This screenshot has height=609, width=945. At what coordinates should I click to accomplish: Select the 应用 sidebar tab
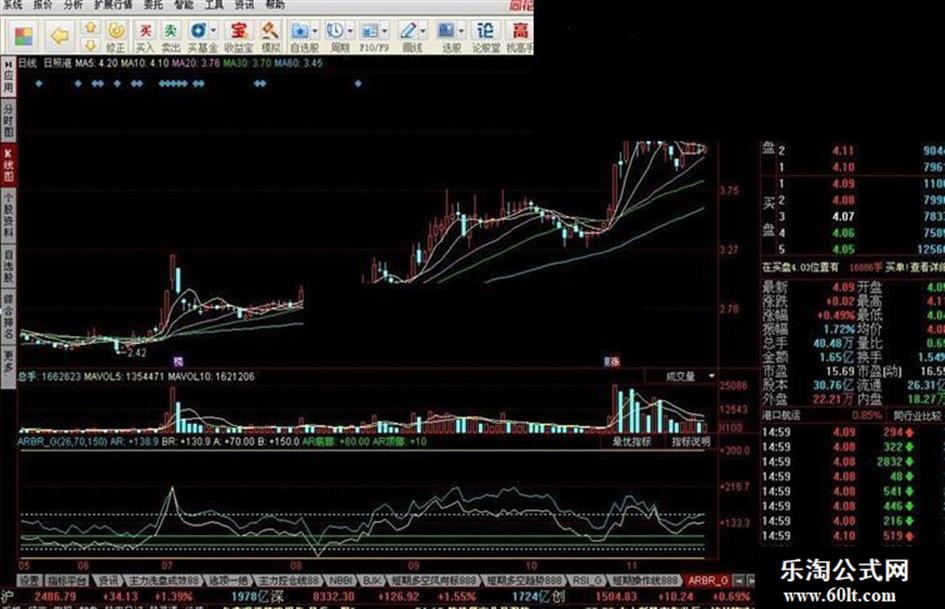[x=8, y=77]
